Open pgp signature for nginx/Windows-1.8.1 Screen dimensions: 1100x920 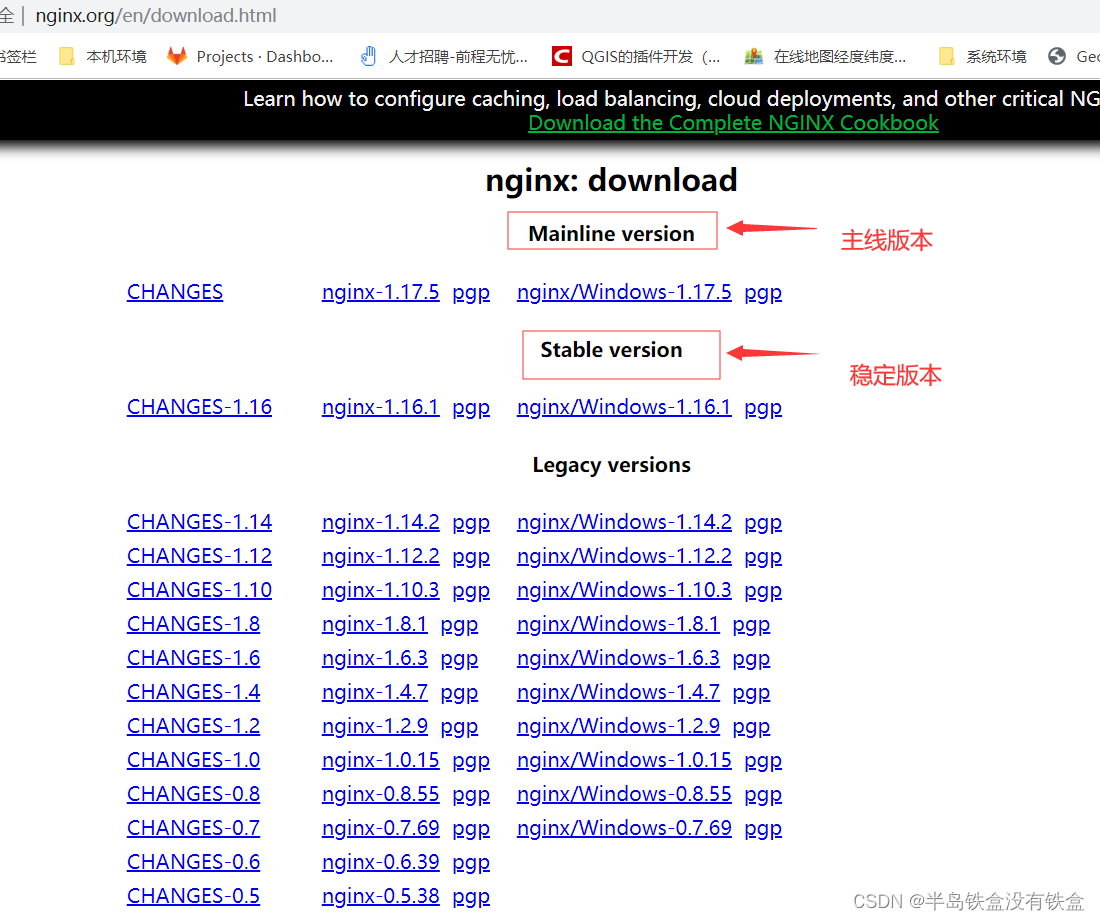point(751,625)
